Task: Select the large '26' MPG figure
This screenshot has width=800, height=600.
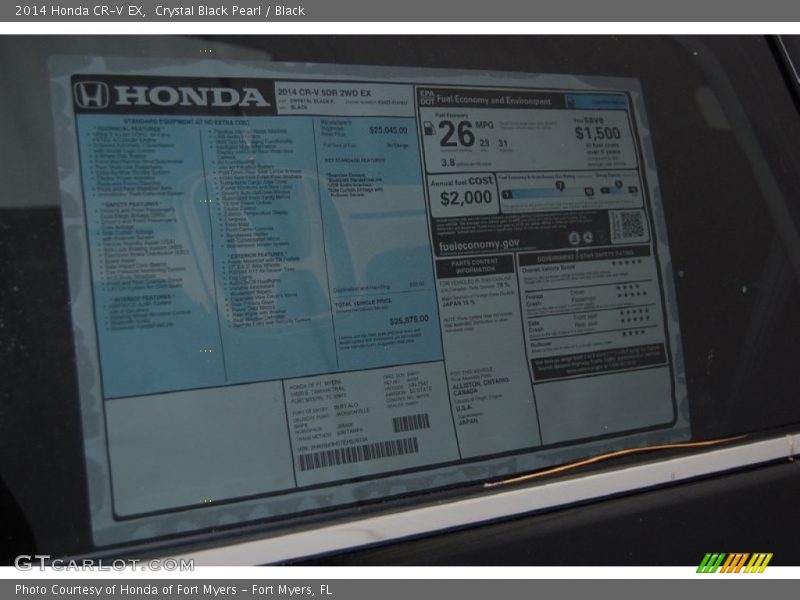Action: (457, 134)
